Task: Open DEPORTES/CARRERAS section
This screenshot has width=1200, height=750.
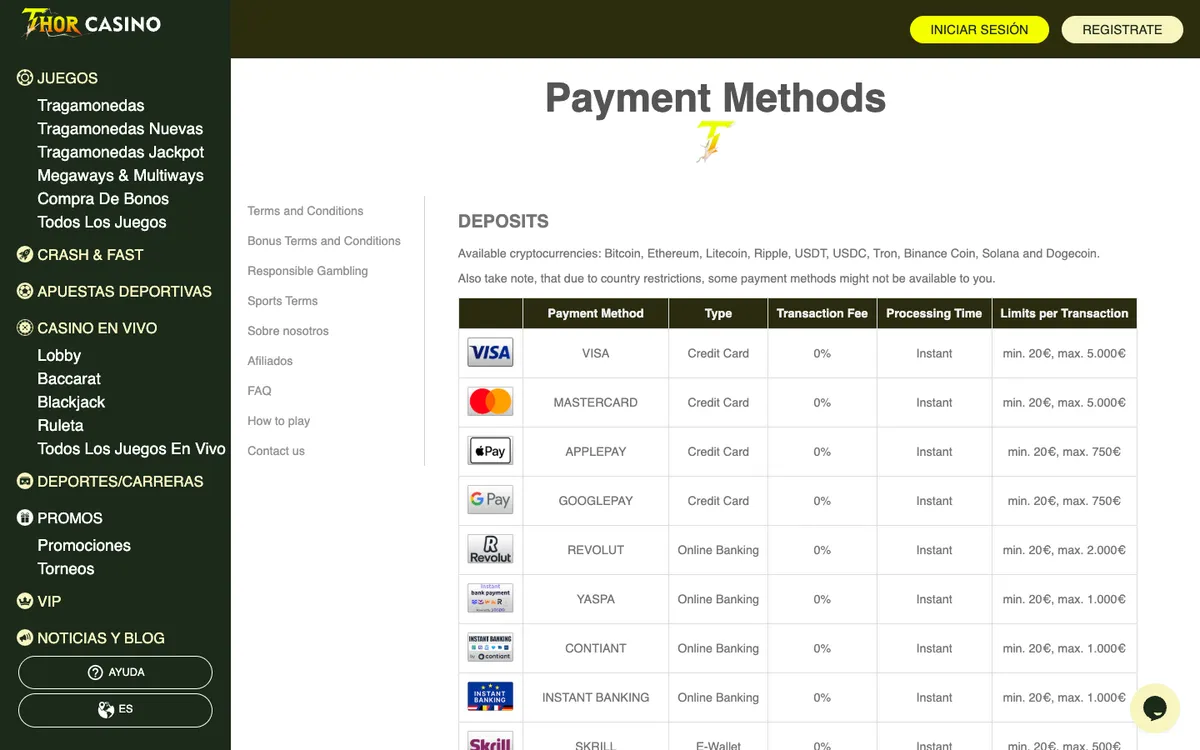Action: 120,482
